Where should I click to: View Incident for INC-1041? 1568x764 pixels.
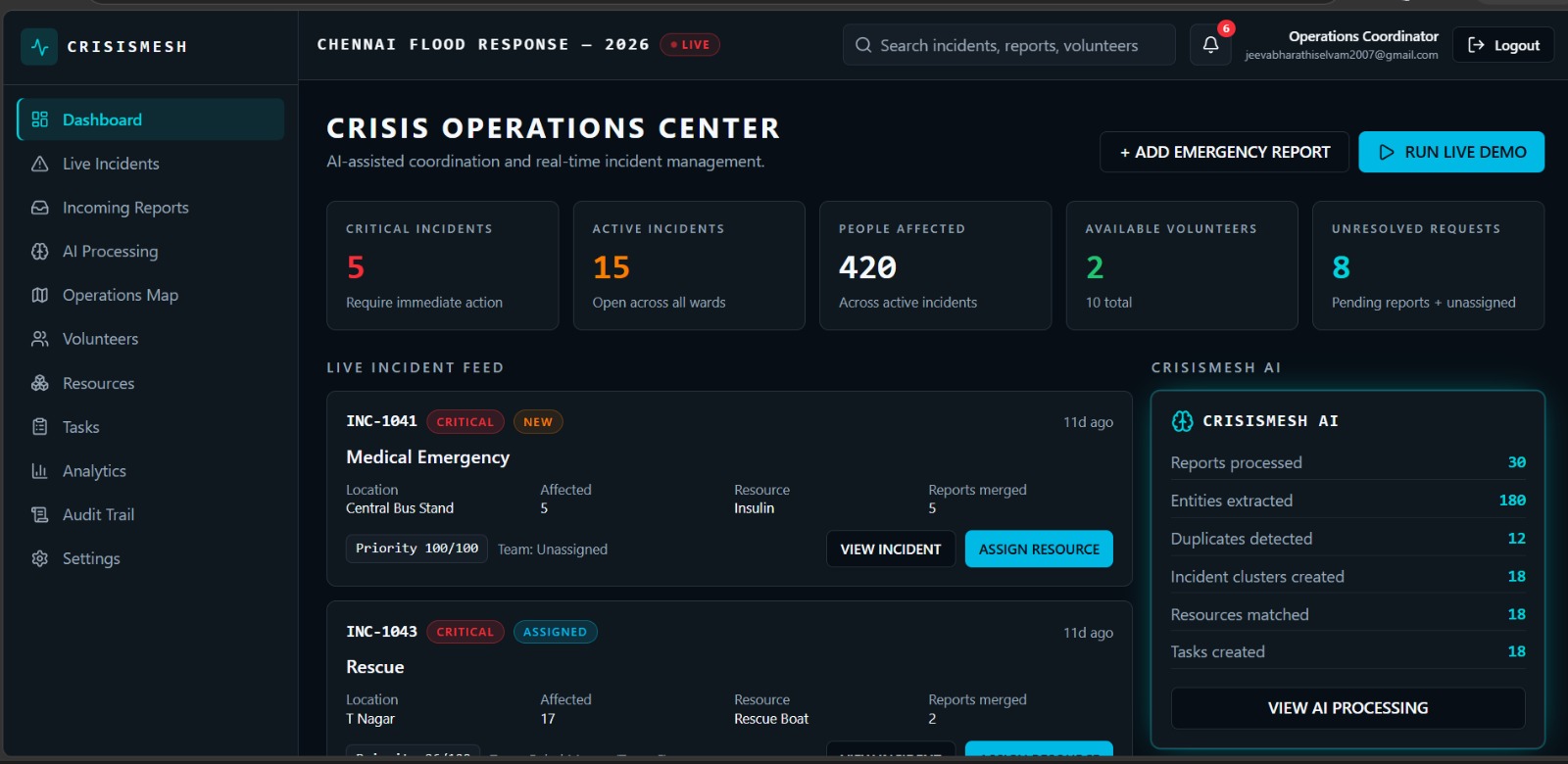(x=891, y=549)
